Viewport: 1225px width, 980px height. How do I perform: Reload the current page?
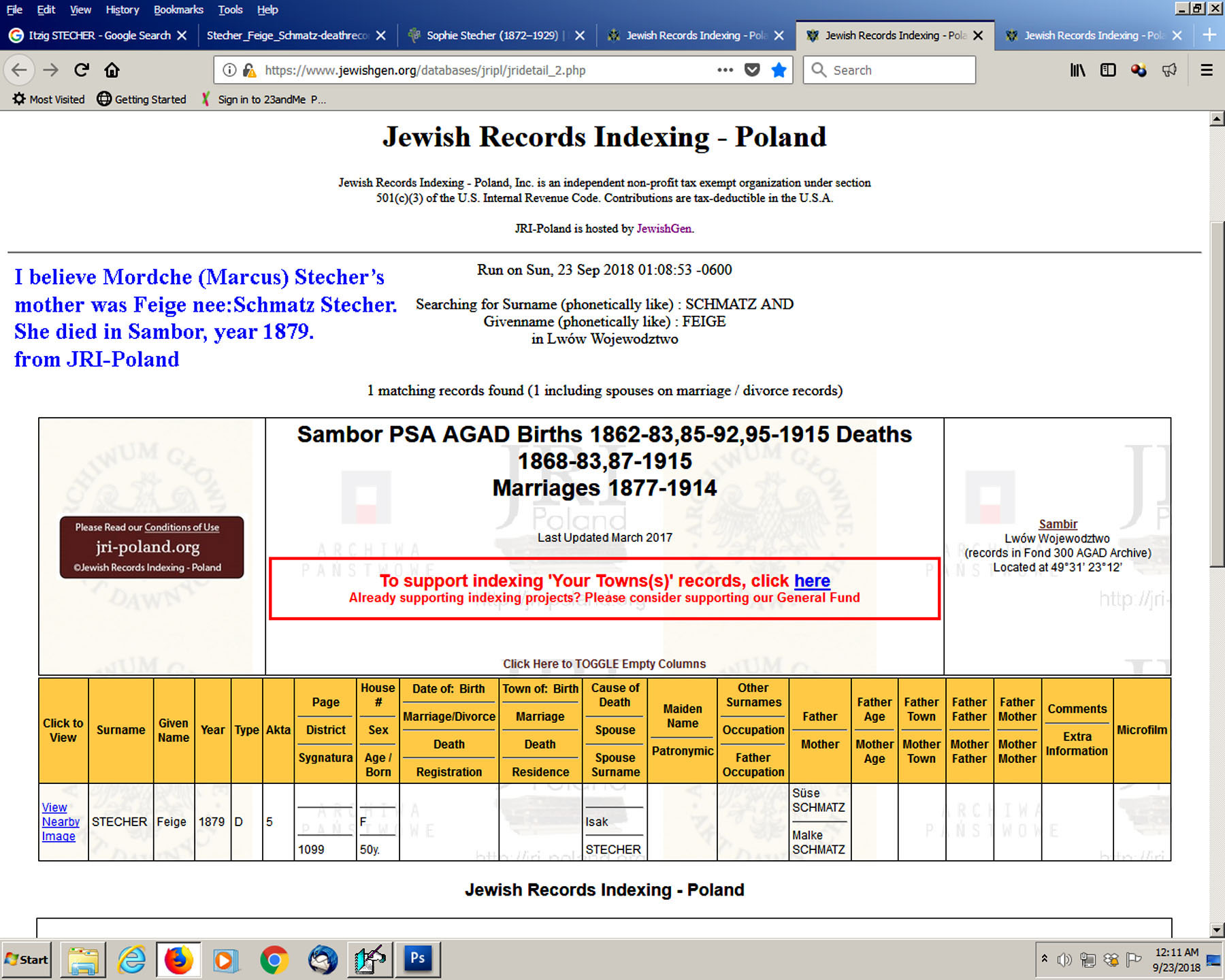click(82, 69)
